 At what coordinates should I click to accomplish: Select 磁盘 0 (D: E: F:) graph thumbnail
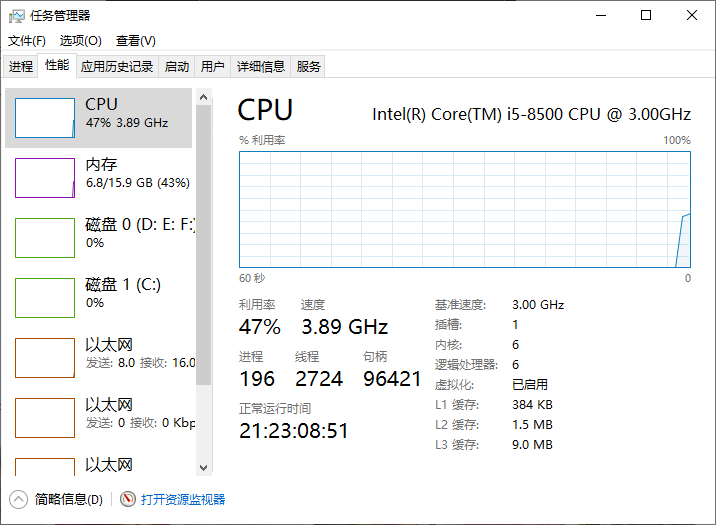[45, 238]
